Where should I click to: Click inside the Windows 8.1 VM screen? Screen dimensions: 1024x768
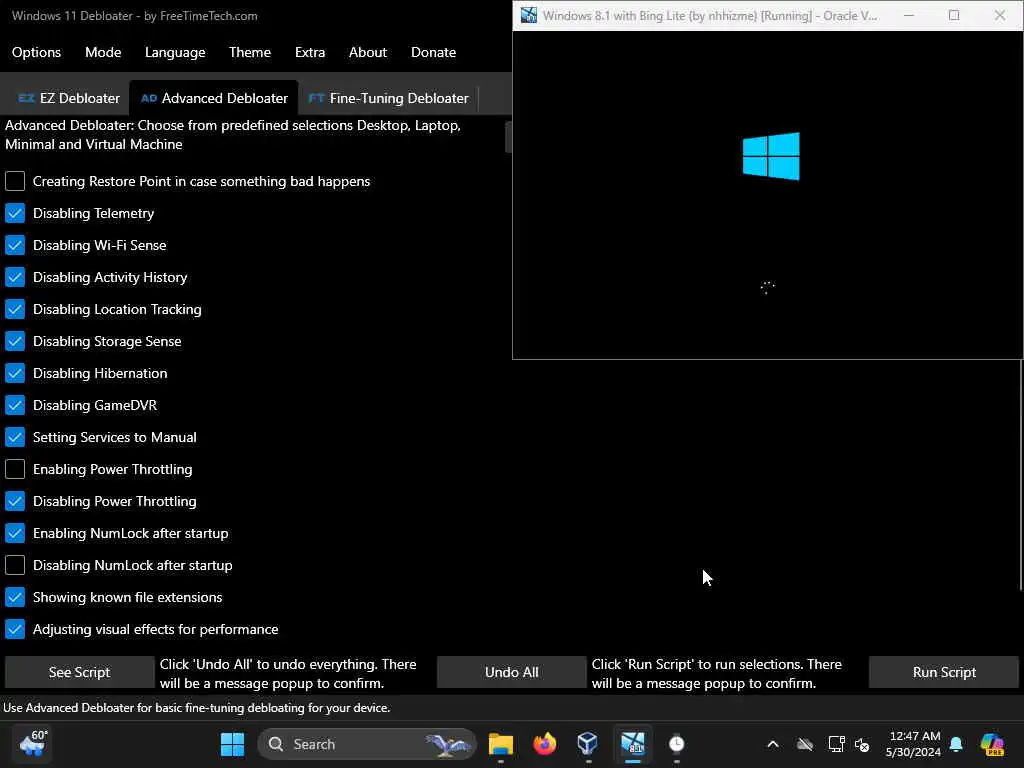point(767,195)
